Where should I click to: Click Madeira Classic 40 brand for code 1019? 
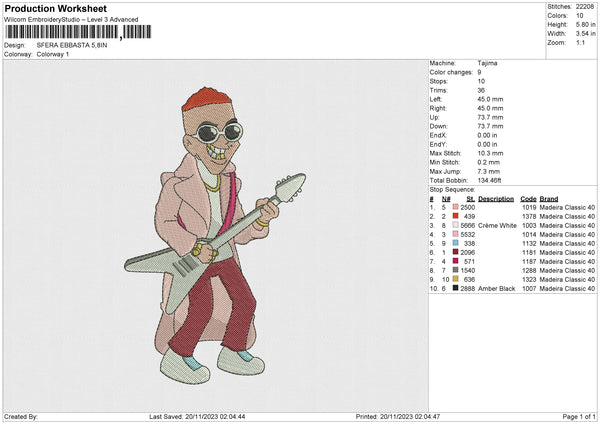[567, 207]
